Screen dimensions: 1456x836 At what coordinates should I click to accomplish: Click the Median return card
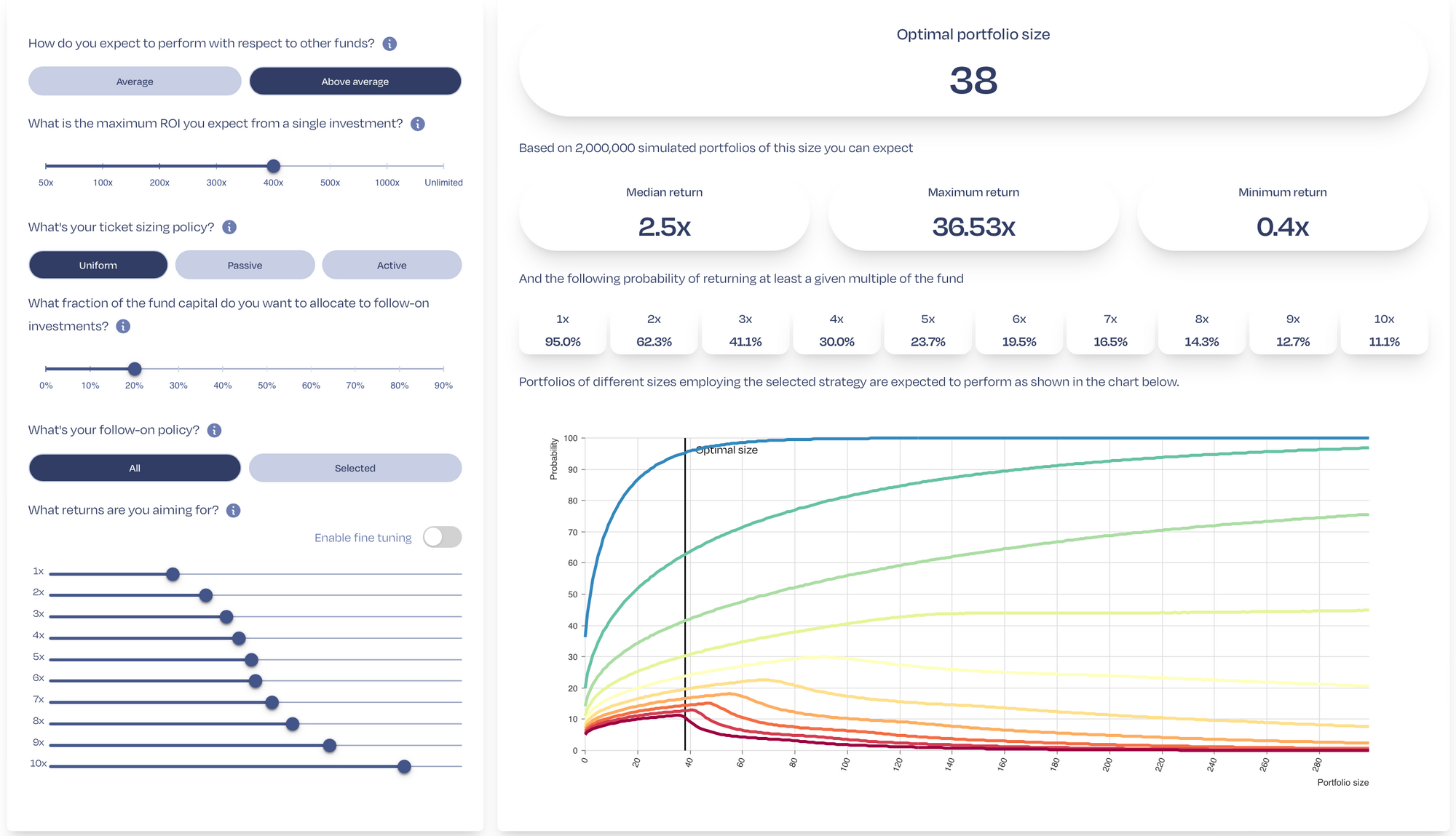pyautogui.click(x=664, y=215)
